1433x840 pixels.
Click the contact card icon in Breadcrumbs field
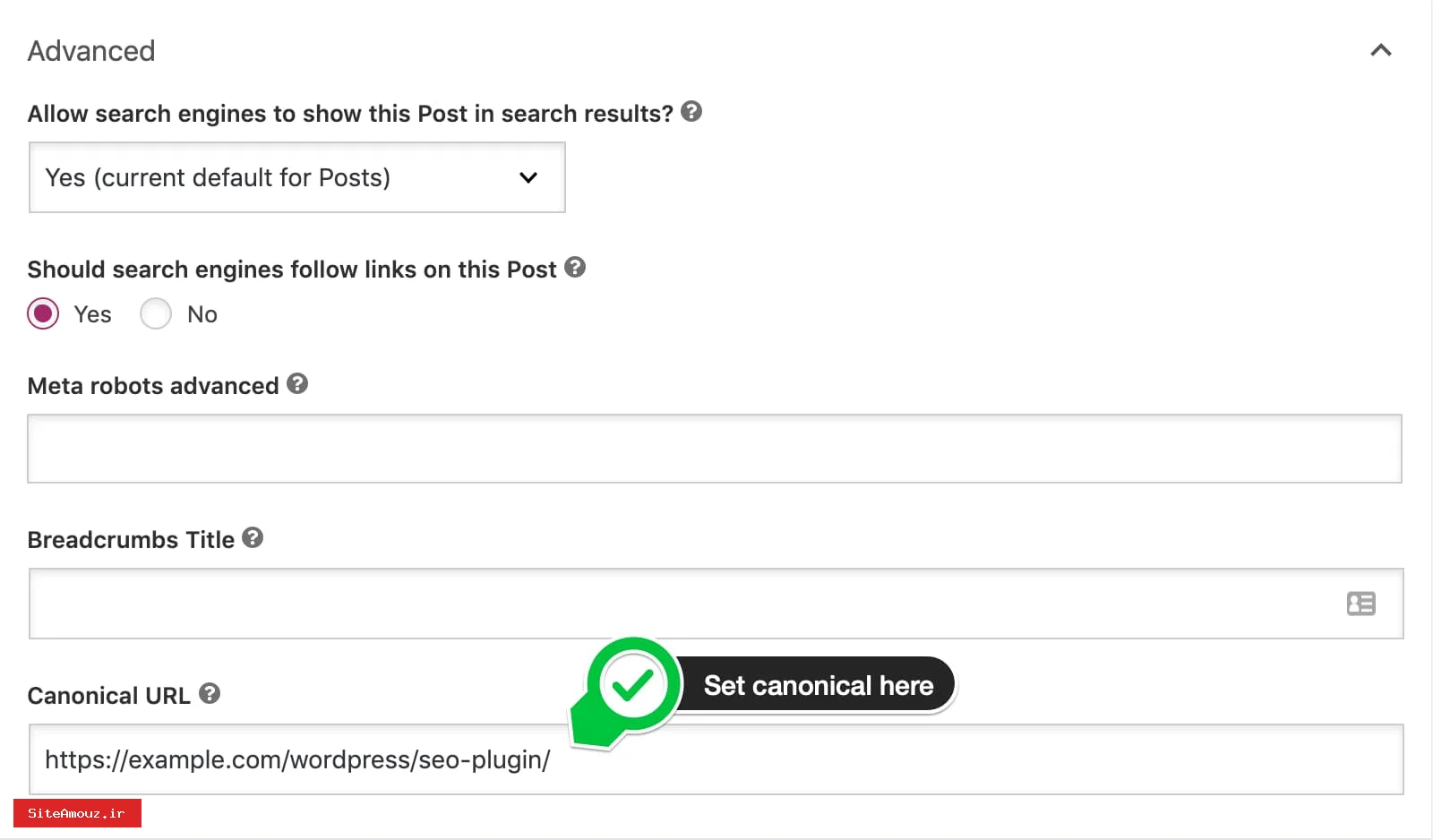pyautogui.click(x=1360, y=604)
